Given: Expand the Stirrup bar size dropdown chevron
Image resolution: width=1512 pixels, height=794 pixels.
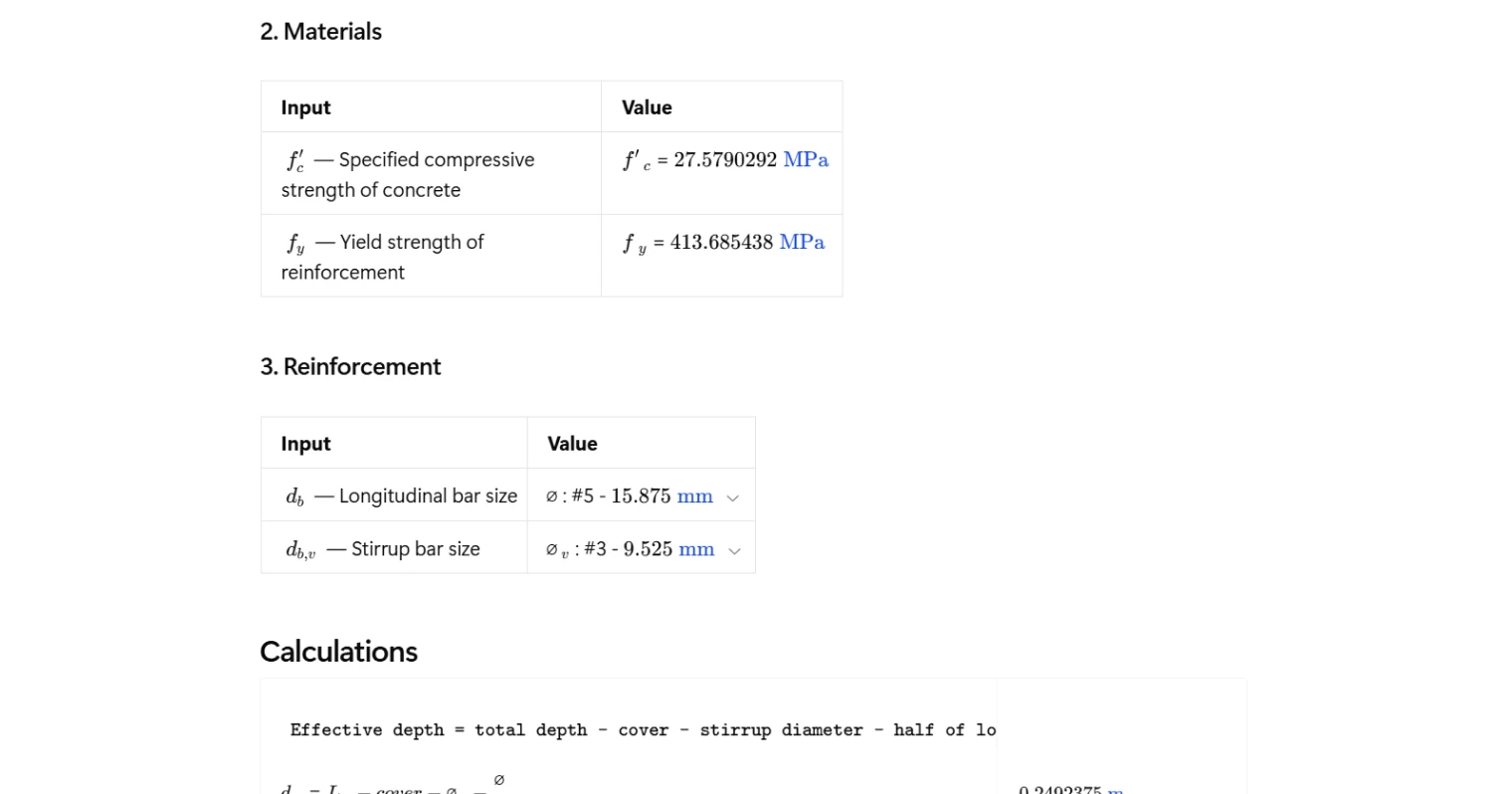Looking at the screenshot, I should tap(734, 550).
